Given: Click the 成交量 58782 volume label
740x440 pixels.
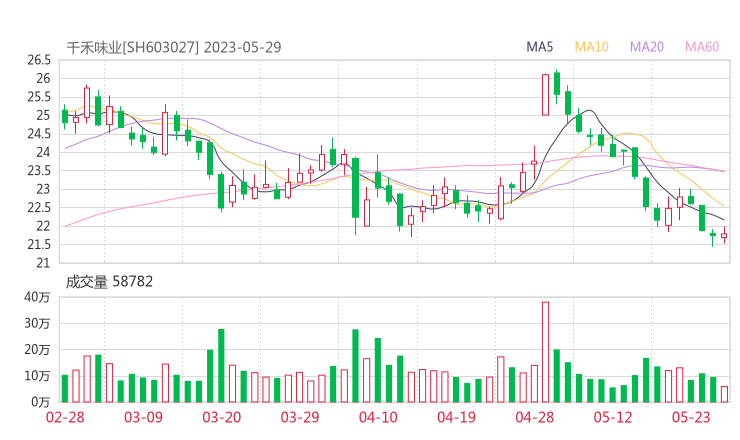Looking at the screenshot, I should (109, 282).
